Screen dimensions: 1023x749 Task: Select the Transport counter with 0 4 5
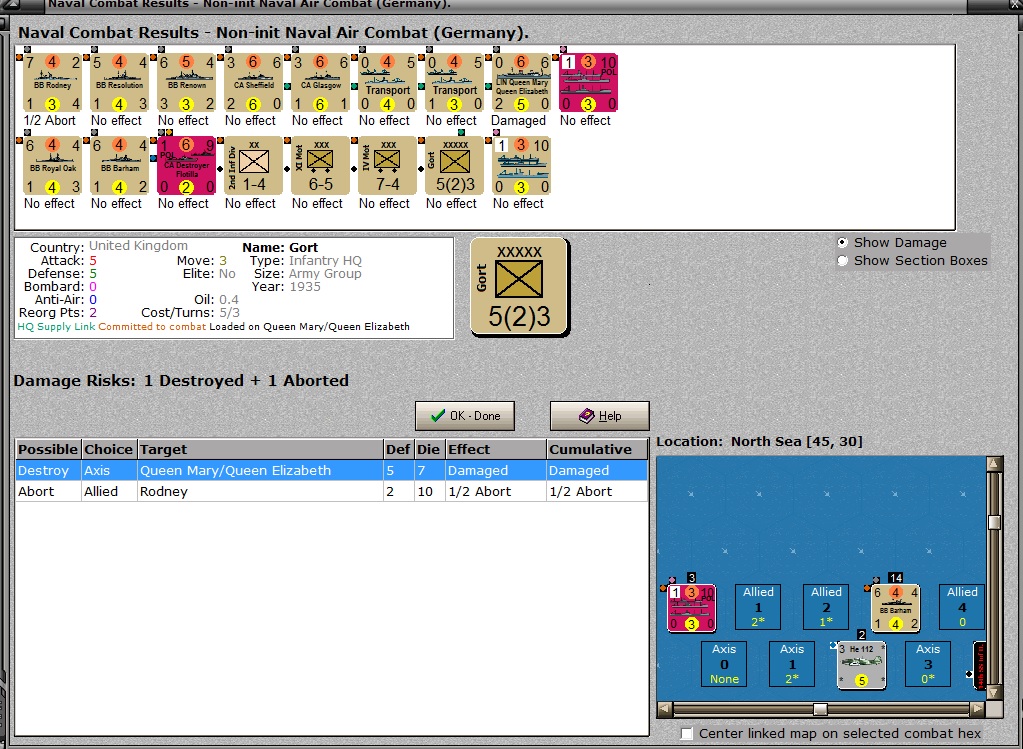click(x=388, y=83)
